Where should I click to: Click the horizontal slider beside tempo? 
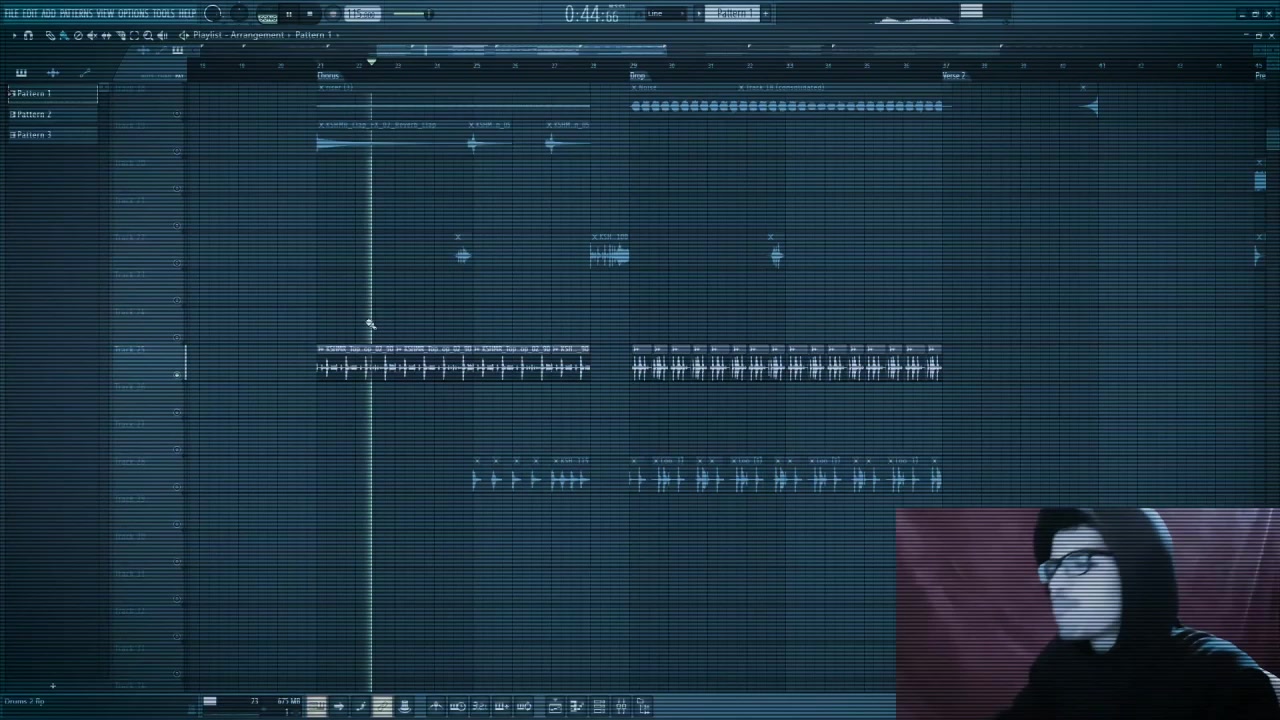[412, 14]
